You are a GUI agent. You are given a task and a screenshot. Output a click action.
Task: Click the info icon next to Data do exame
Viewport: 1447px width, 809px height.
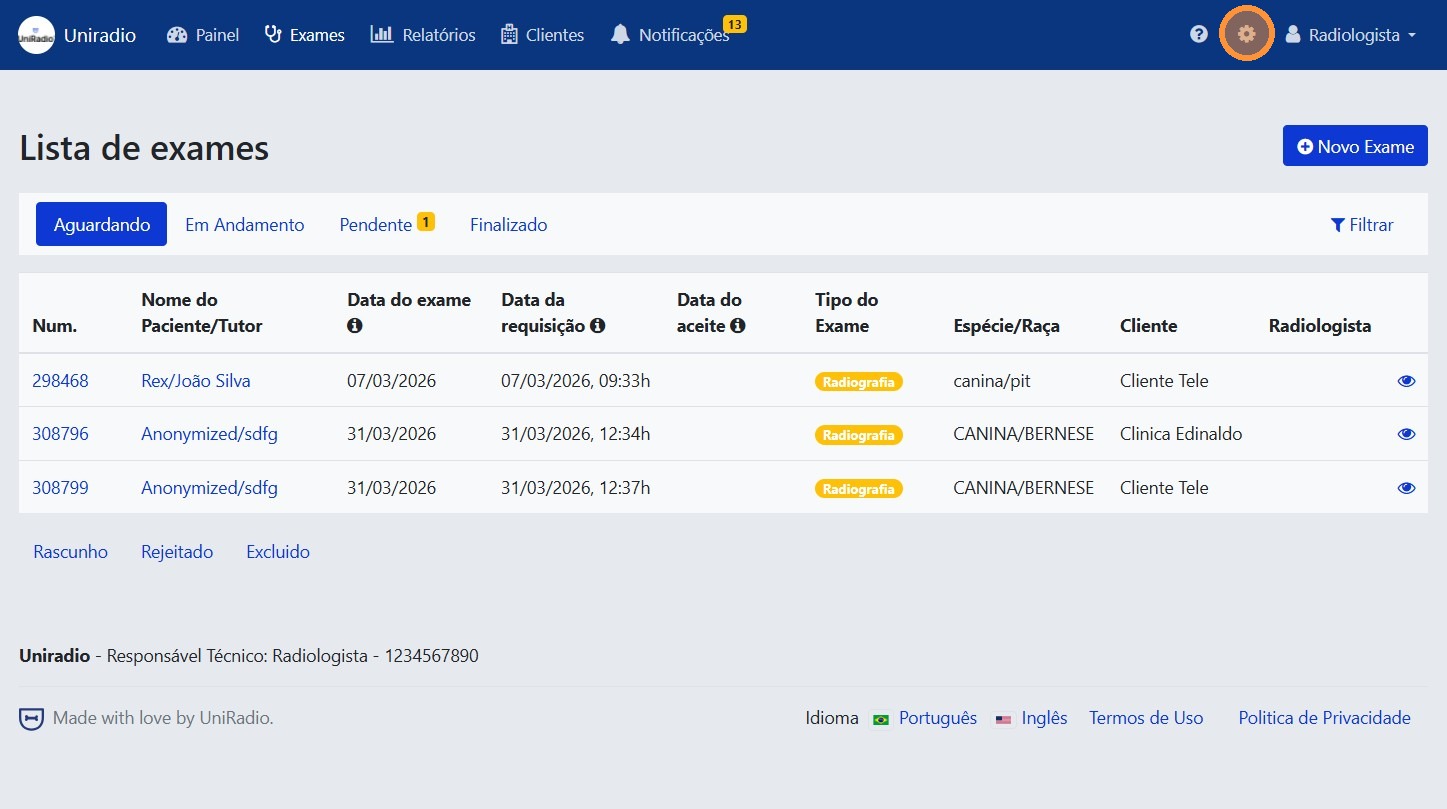pos(354,325)
